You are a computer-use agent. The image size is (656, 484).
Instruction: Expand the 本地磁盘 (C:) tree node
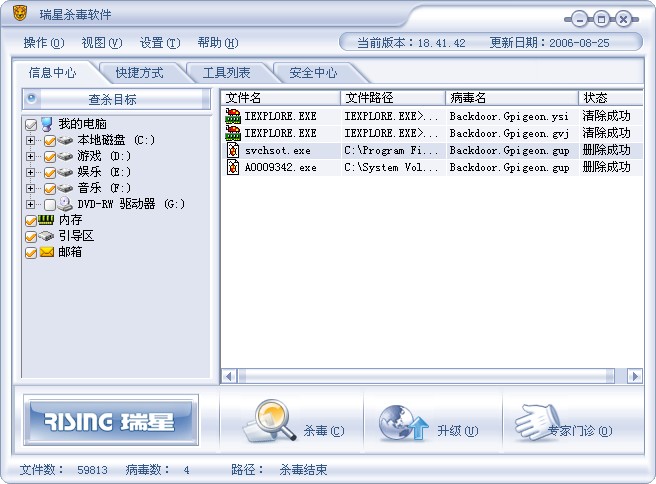click(30, 140)
